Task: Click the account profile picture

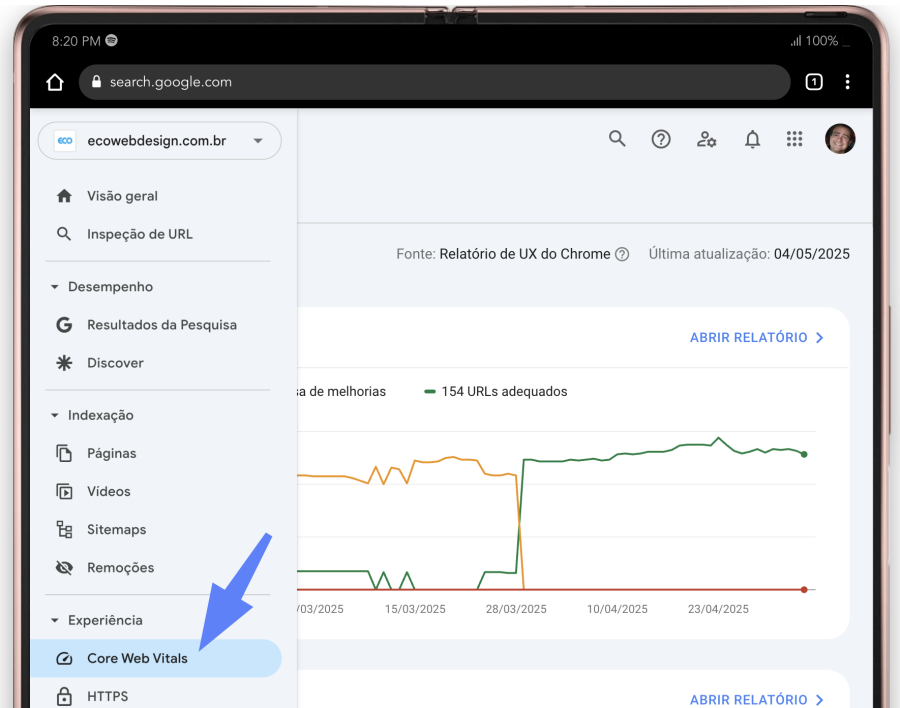Action: (840, 139)
